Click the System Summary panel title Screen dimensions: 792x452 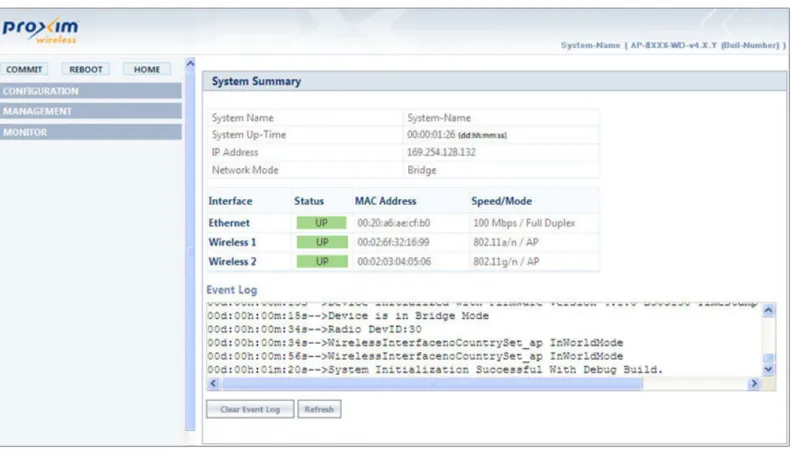pyautogui.click(x=256, y=81)
